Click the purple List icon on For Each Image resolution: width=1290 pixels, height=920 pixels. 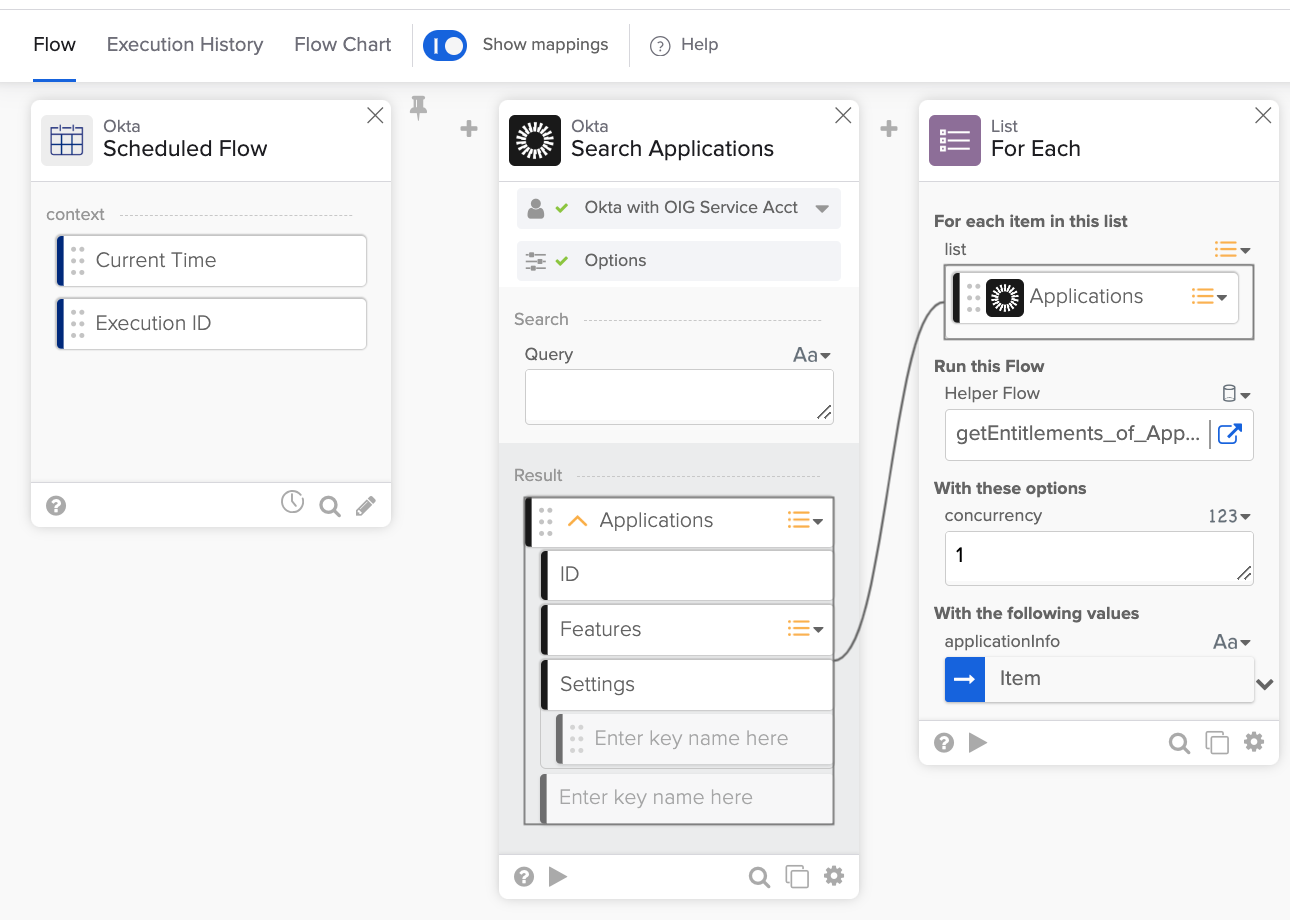point(955,140)
